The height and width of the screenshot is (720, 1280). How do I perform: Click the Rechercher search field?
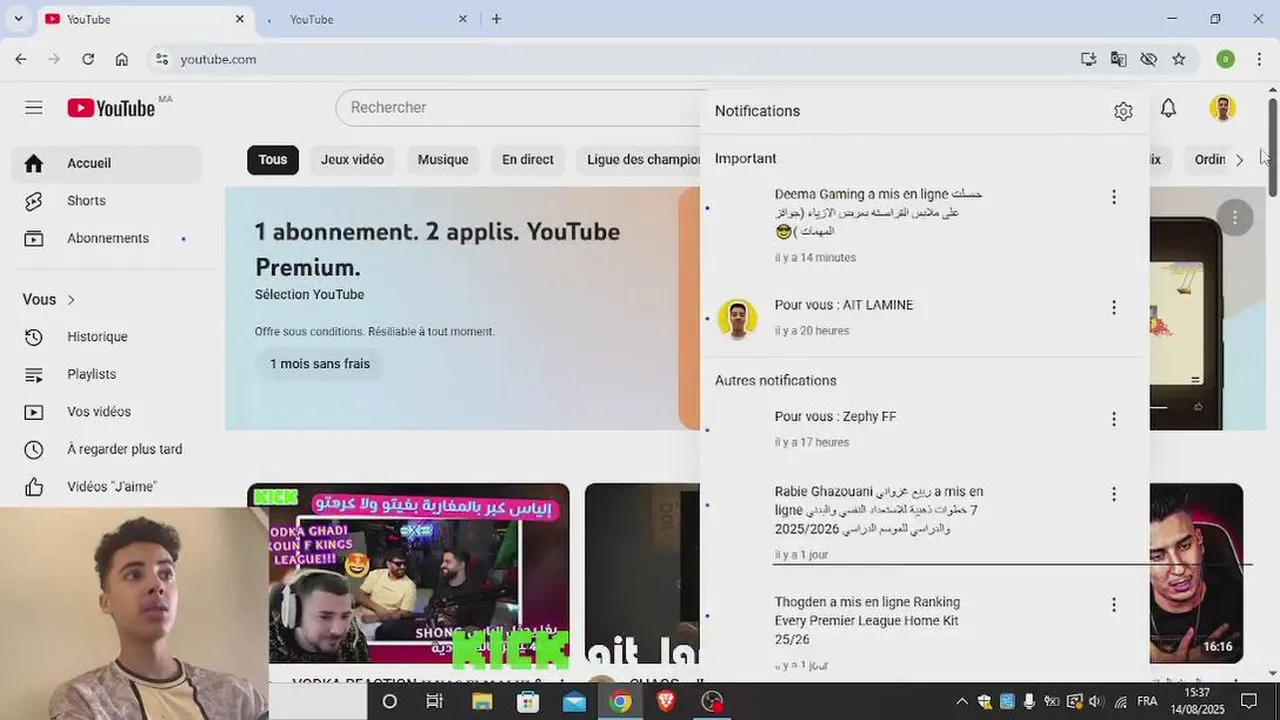click(x=520, y=108)
